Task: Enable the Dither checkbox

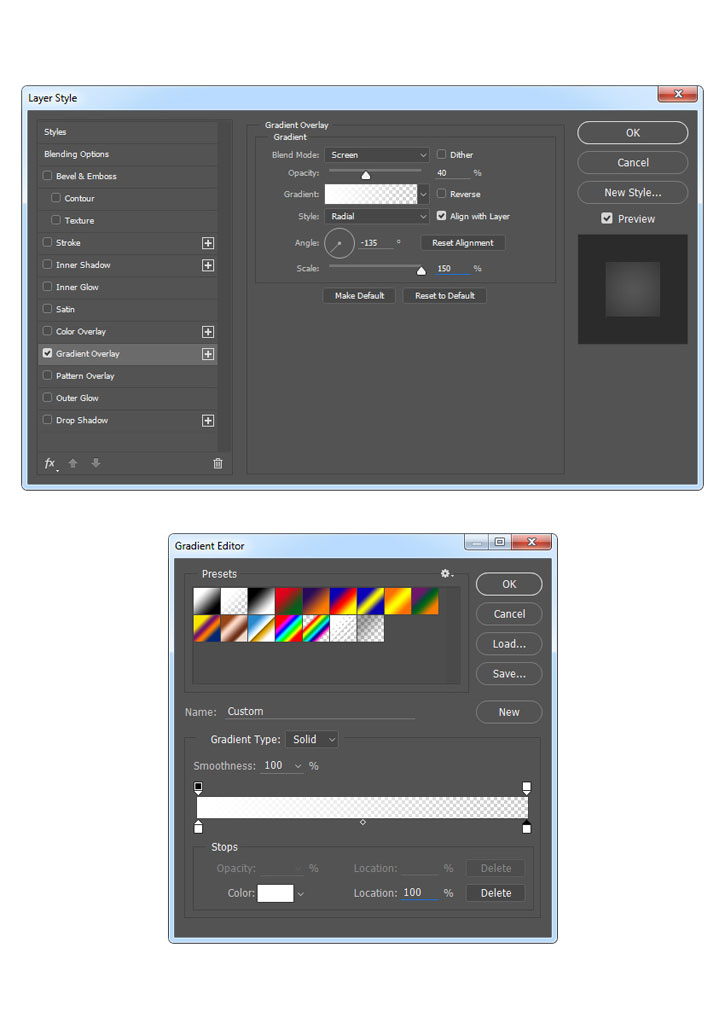Action: 442,154
